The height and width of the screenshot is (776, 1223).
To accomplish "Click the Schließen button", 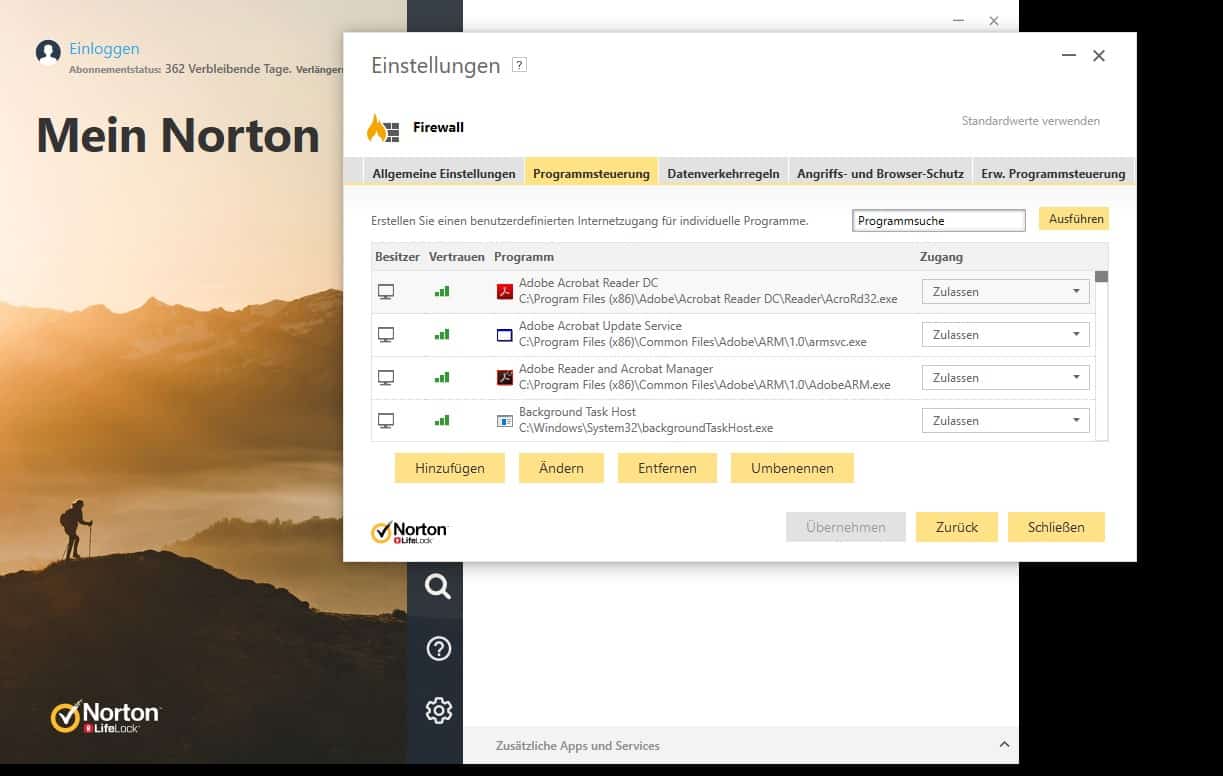I will click(x=1056, y=527).
